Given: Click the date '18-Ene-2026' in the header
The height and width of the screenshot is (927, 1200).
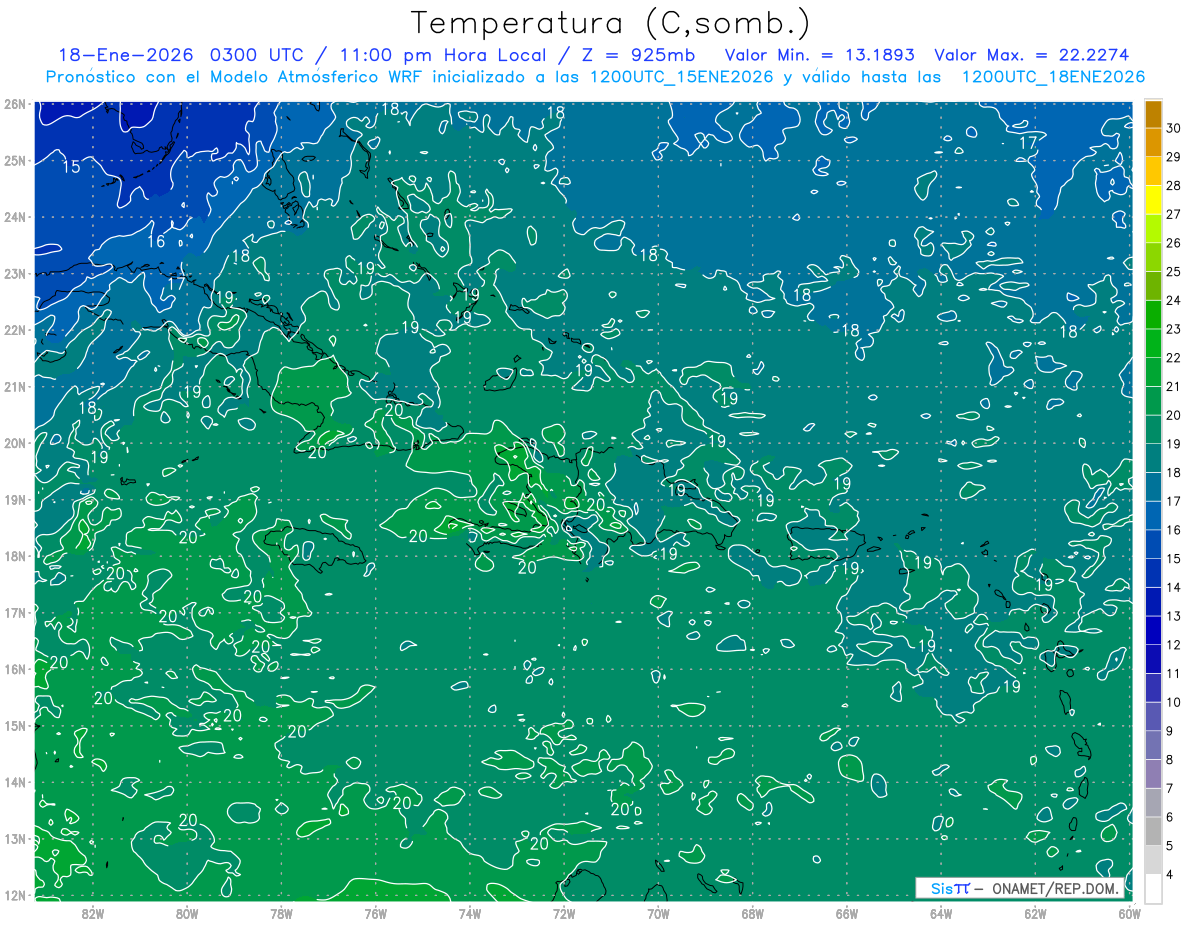Looking at the screenshot, I should pyautogui.click(x=126, y=55).
